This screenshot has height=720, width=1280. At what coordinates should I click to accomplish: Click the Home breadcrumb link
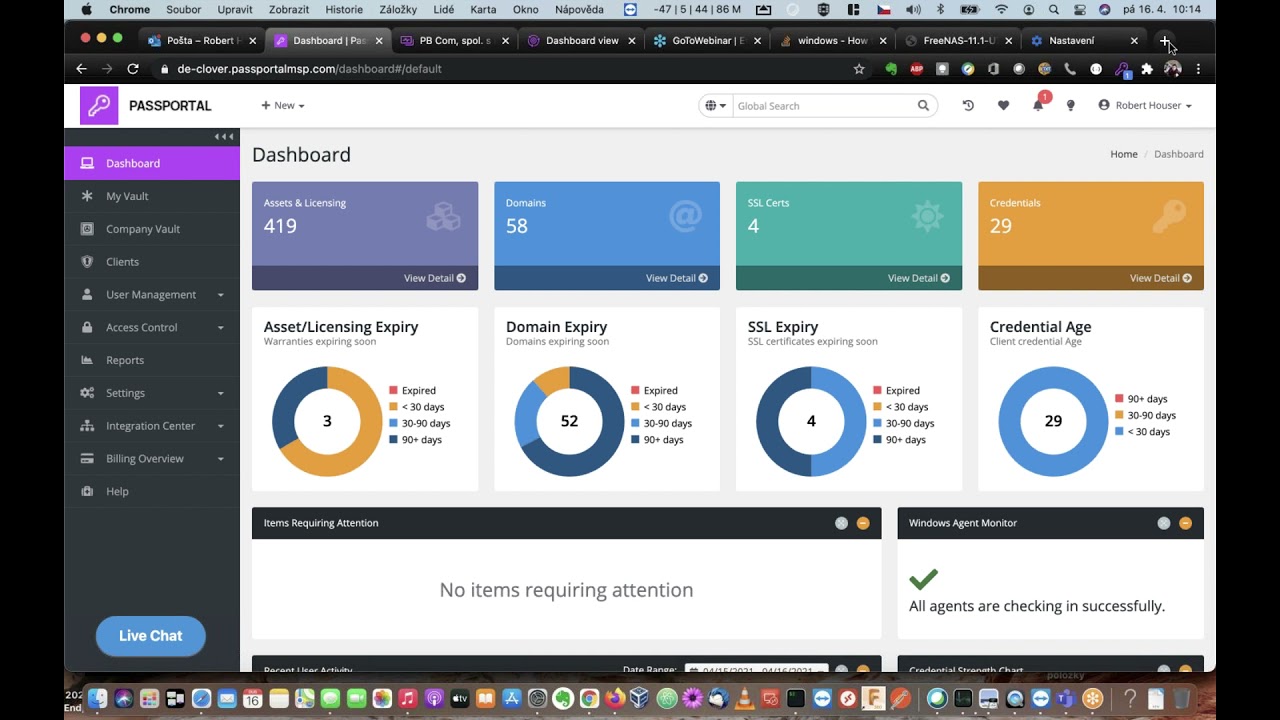(1124, 154)
